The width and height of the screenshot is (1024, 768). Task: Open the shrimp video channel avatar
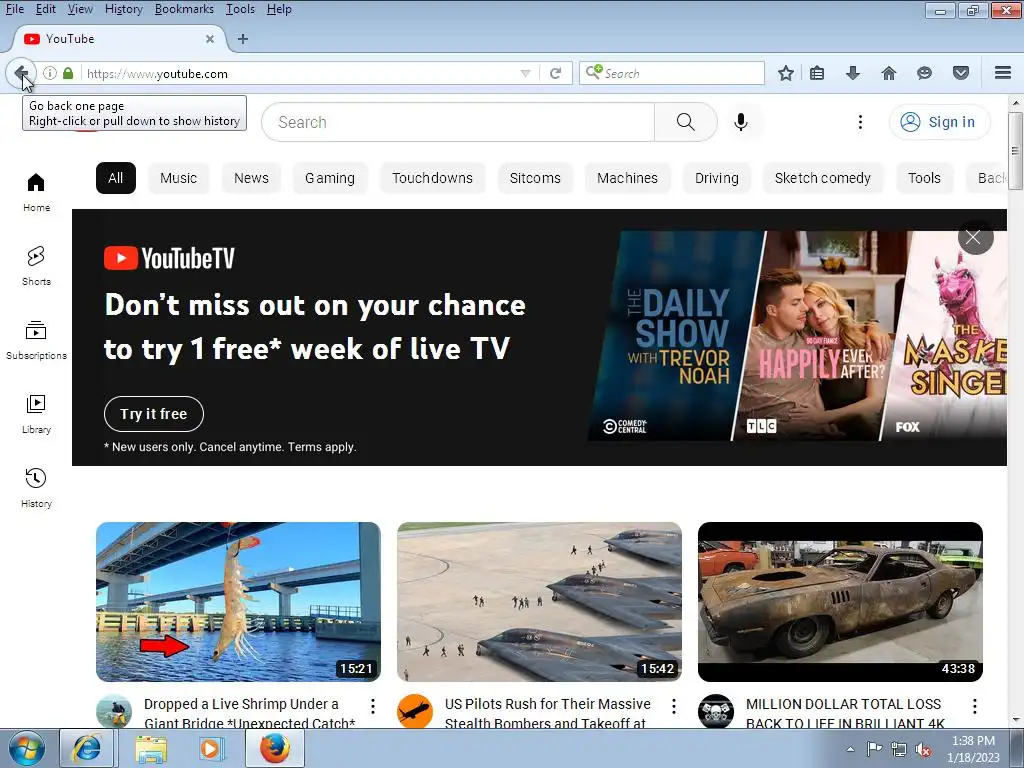(114, 711)
